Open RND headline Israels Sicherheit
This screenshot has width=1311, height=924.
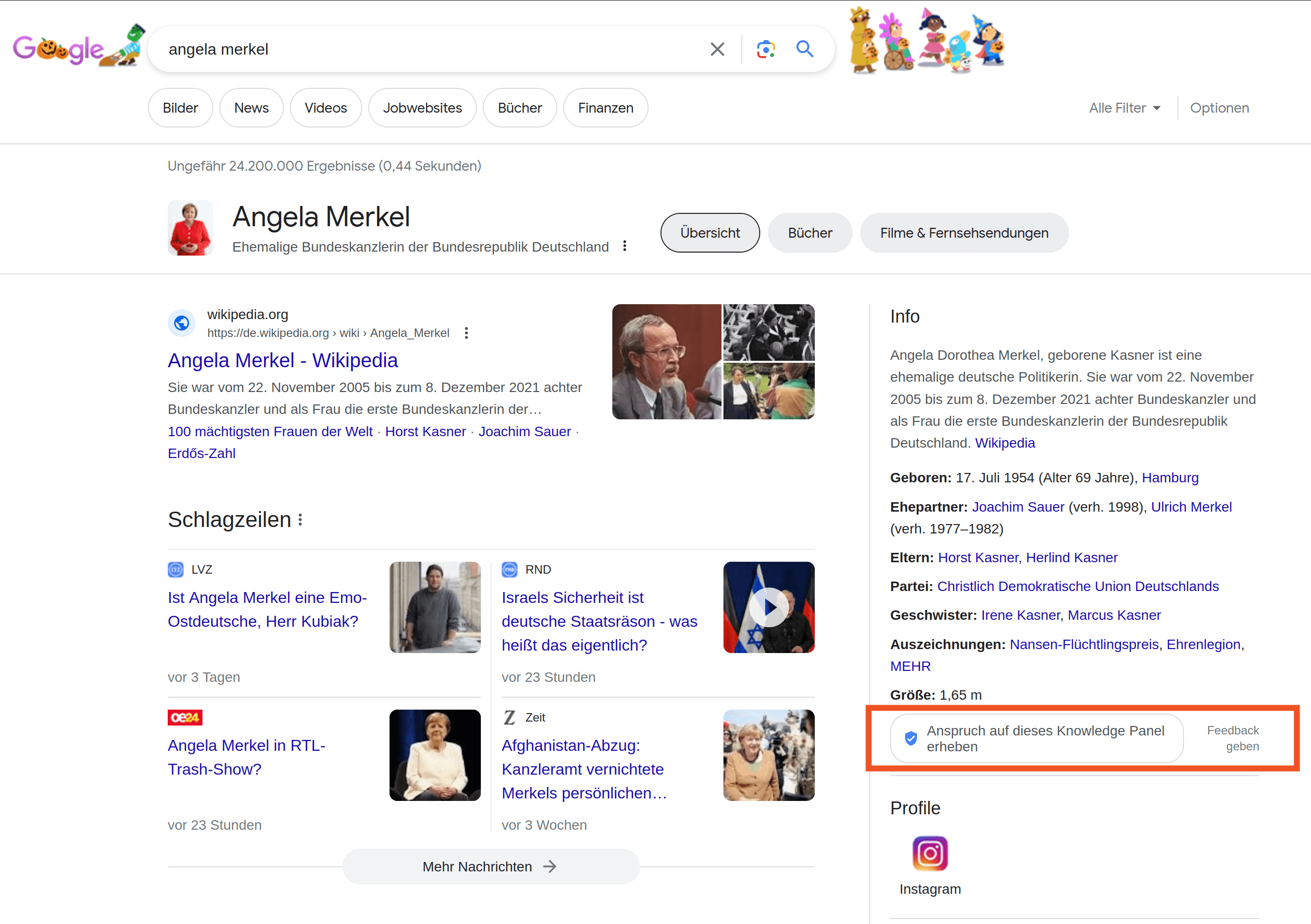(x=599, y=621)
